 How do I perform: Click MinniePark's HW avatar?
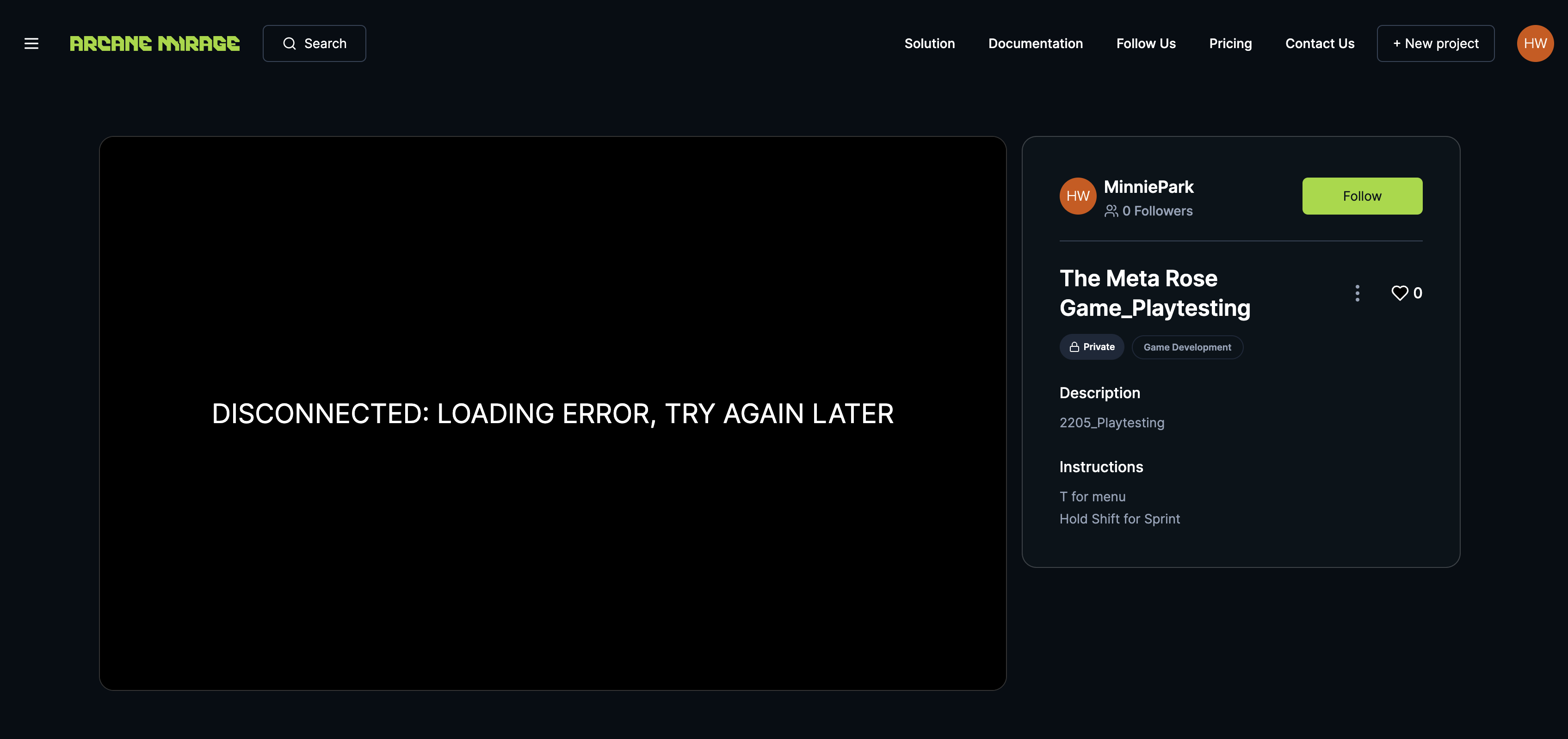(x=1077, y=196)
